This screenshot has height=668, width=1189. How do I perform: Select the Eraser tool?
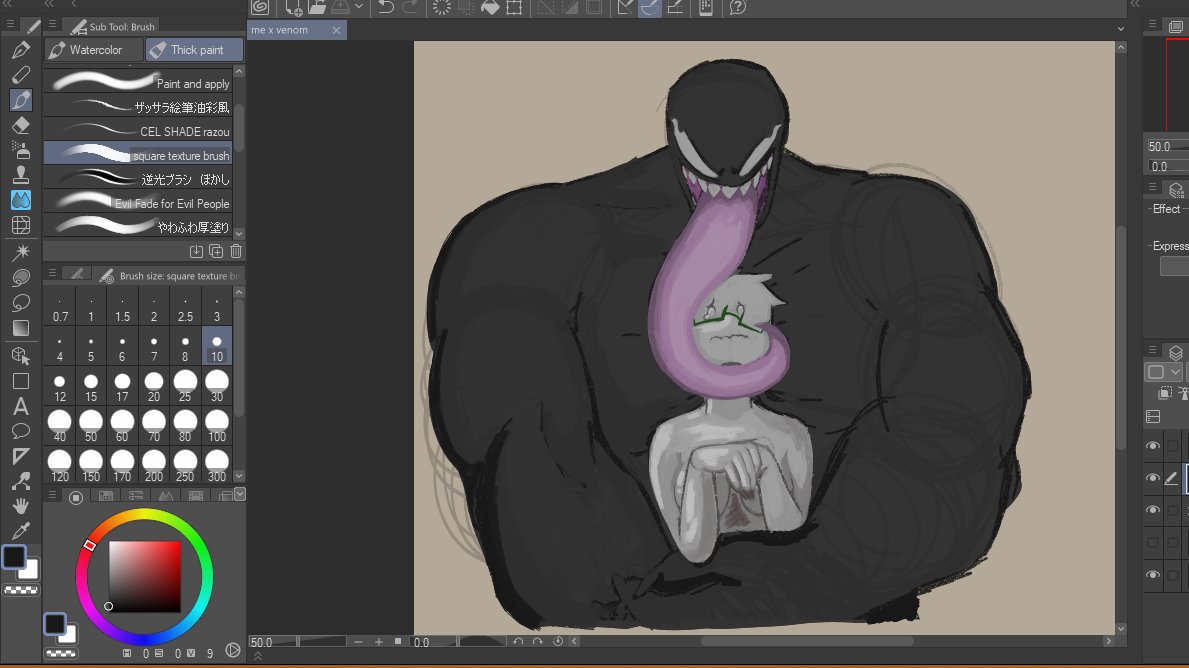[20, 125]
